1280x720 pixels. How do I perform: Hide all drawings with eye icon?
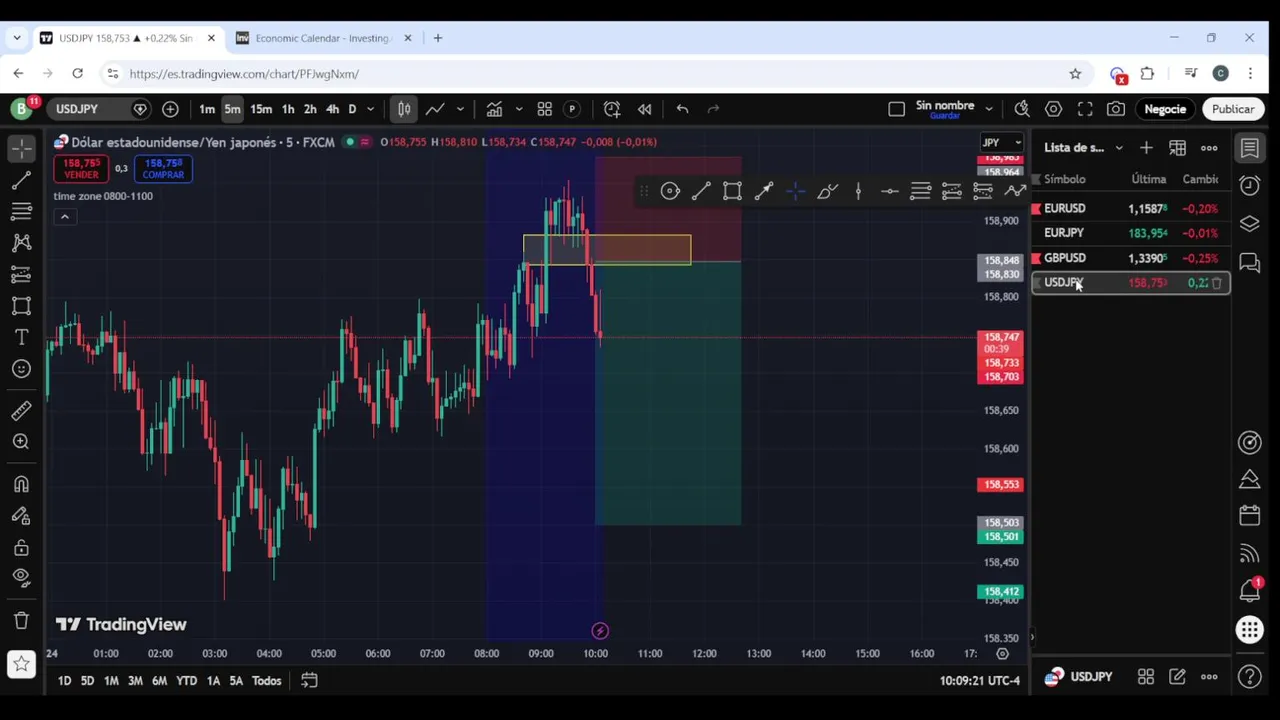click(21, 577)
